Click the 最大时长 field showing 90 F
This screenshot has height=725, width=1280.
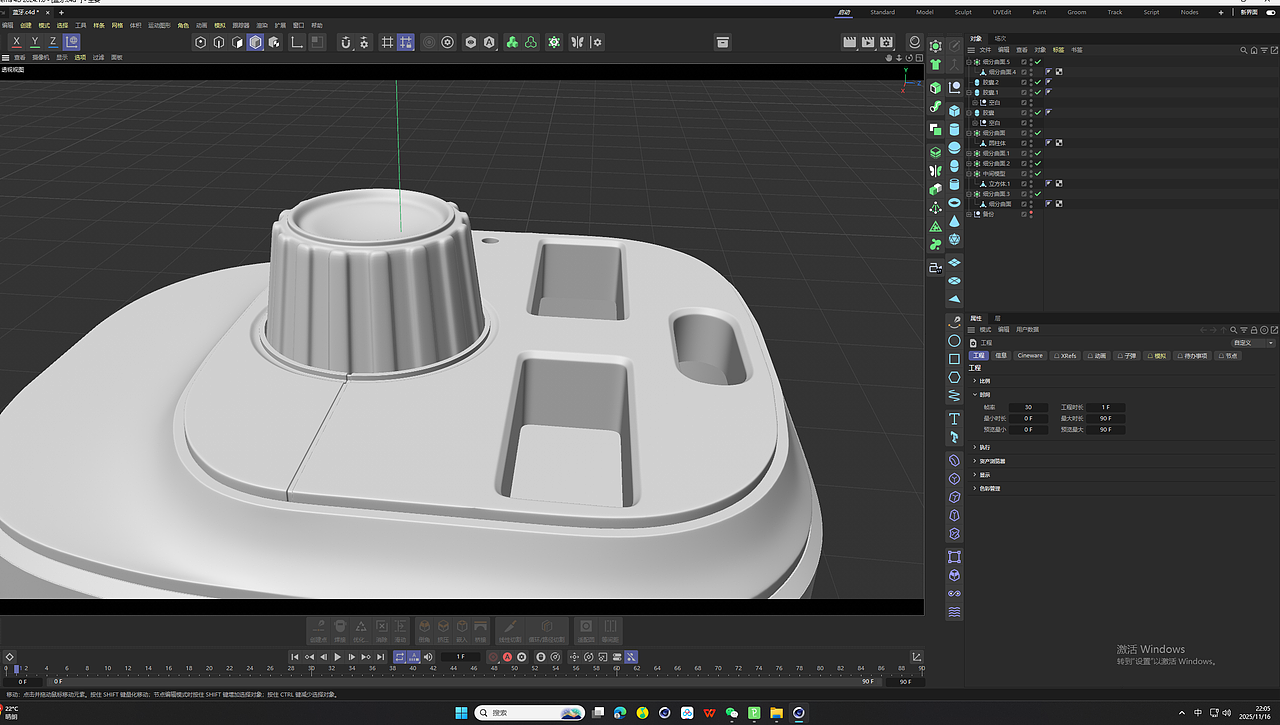[1105, 419]
